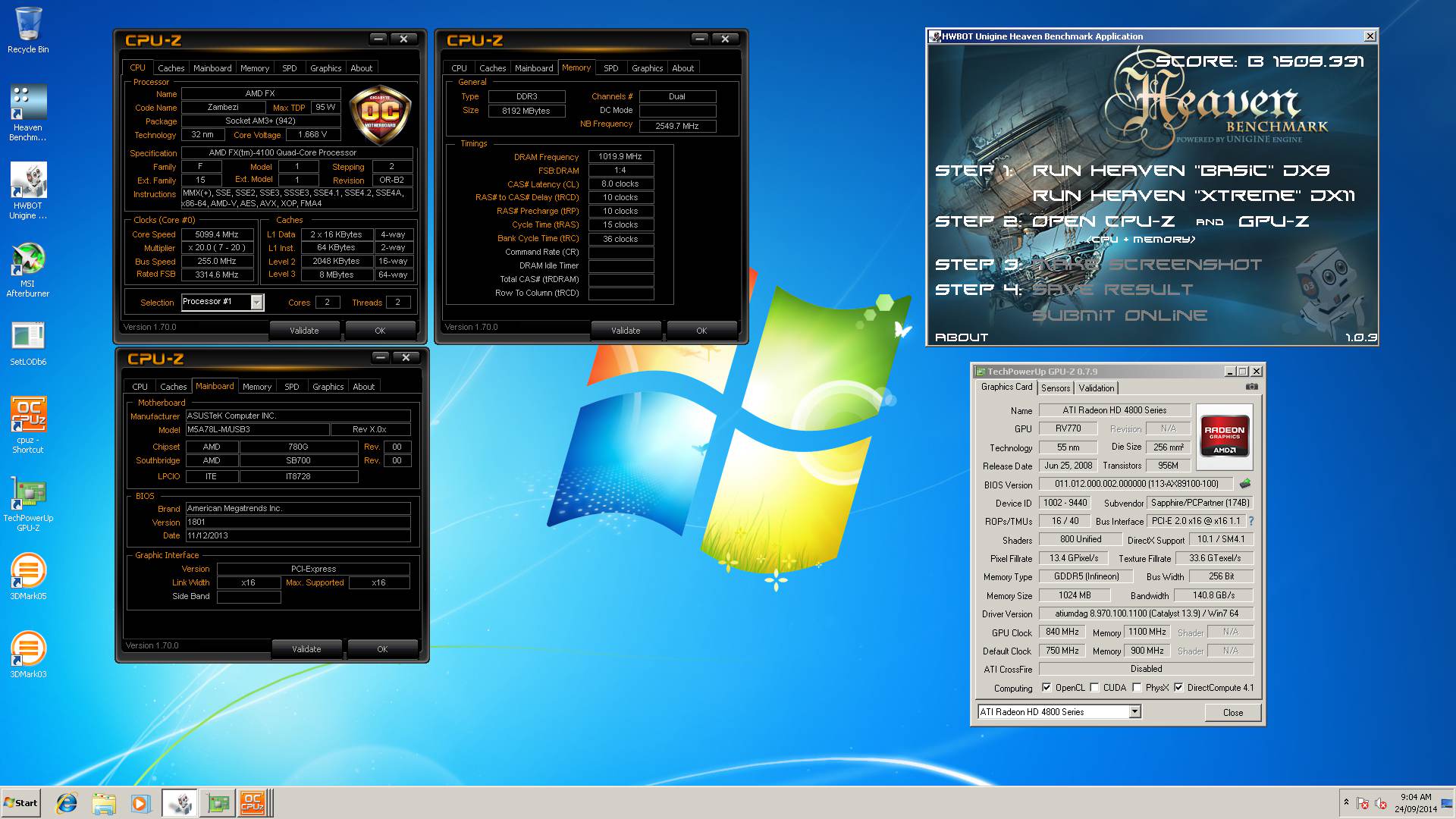Image resolution: width=1456 pixels, height=819 pixels.
Task: Click About in HWBOT Heaven window
Action: (962, 337)
